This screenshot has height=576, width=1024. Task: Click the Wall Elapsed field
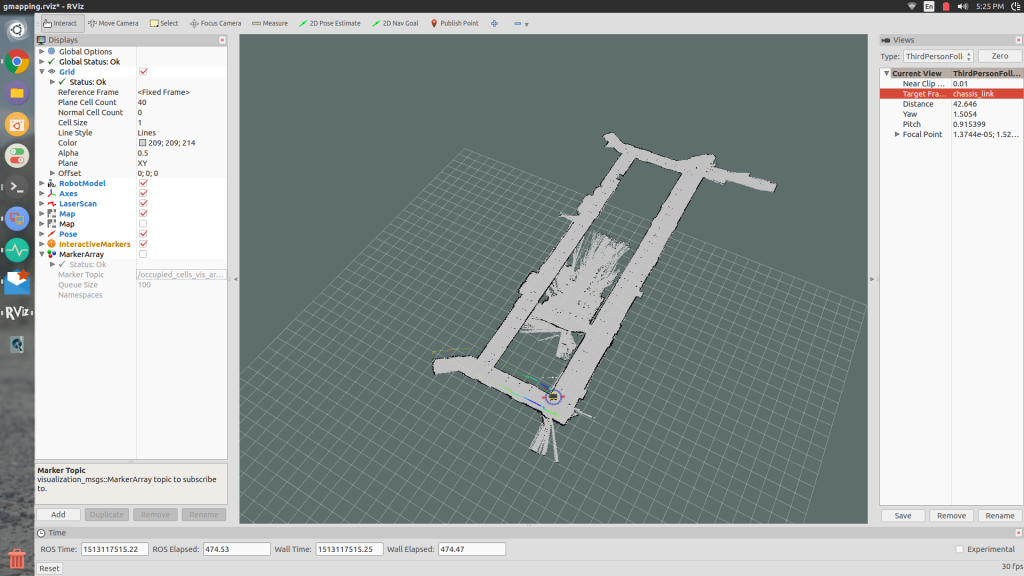pyautogui.click(x=472, y=549)
